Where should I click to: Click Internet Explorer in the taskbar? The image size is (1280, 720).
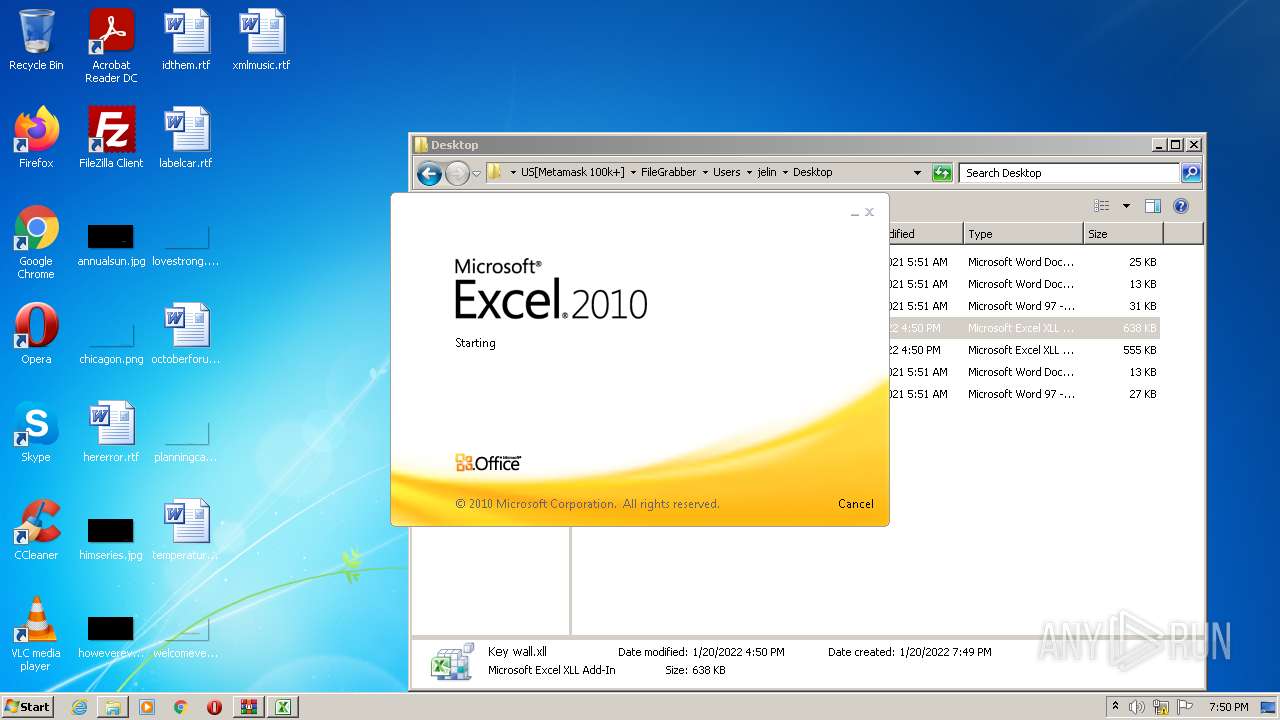pyautogui.click(x=79, y=707)
